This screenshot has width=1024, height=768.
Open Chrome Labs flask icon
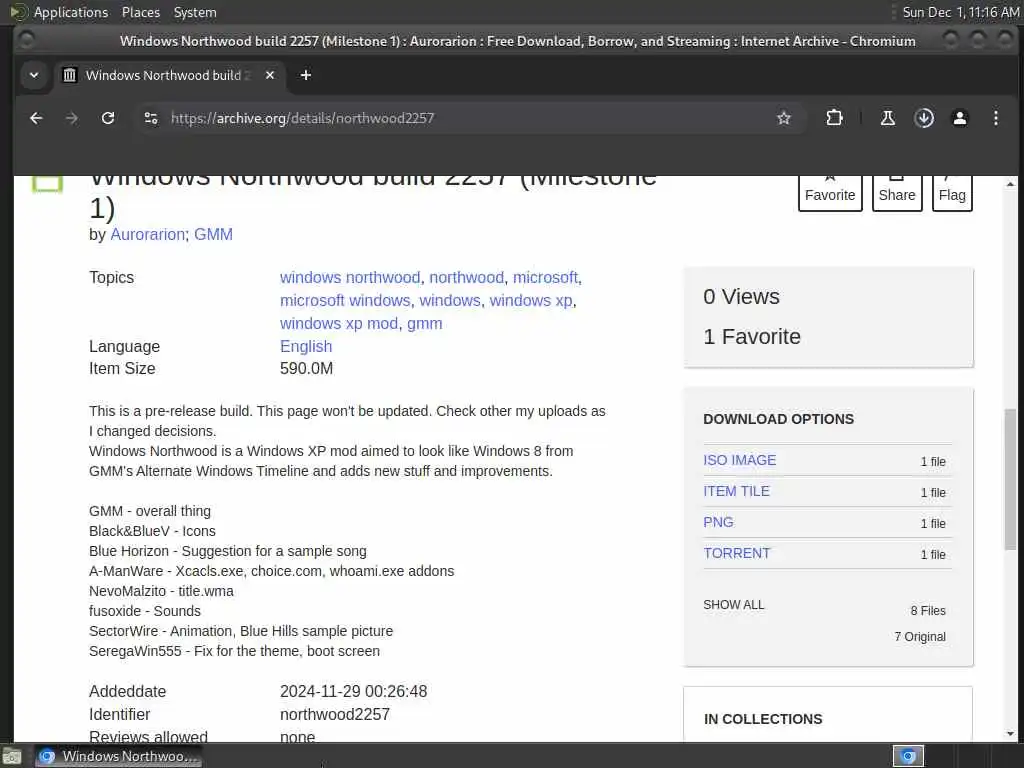(x=888, y=118)
